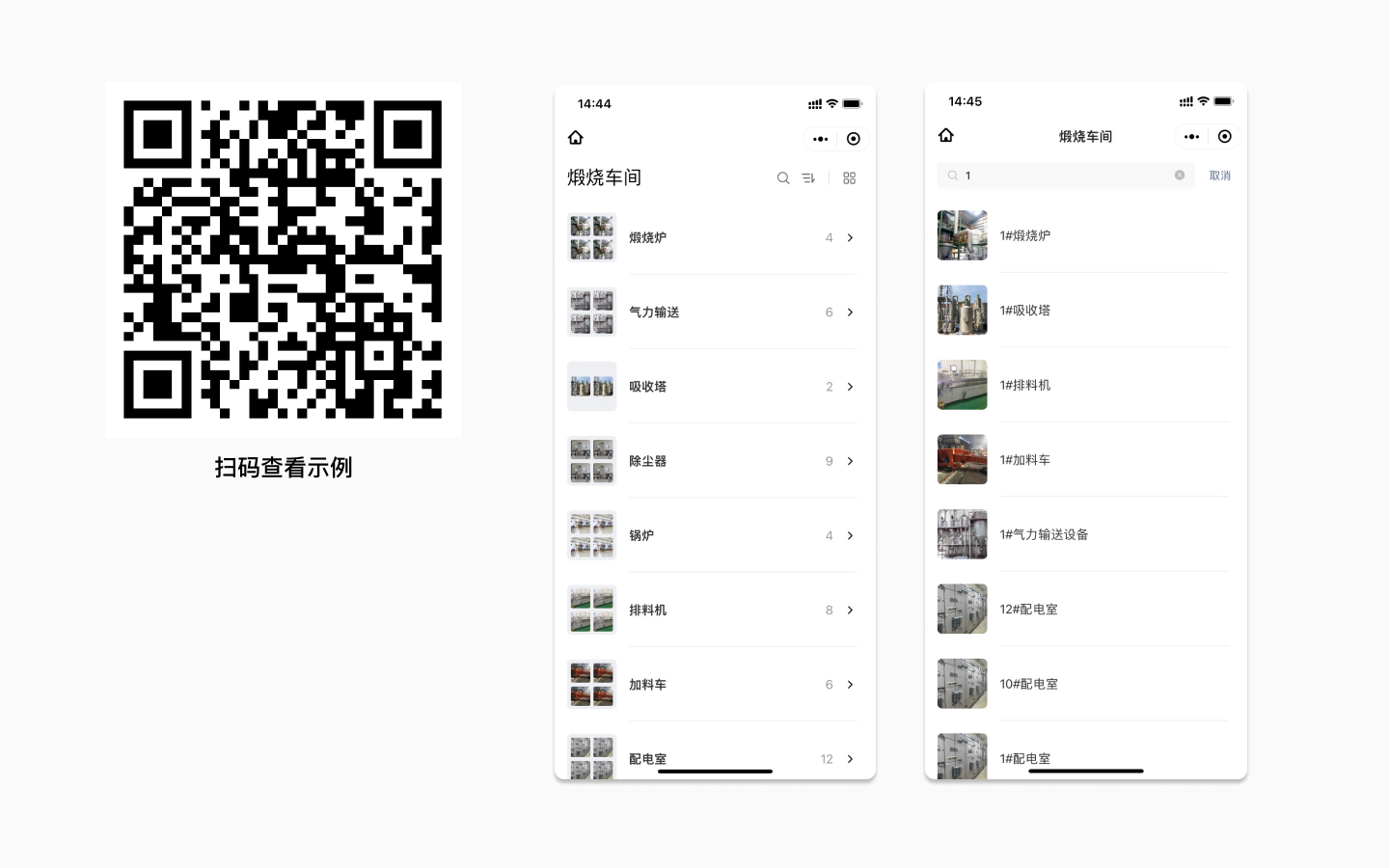Open the 1#排料机 result thumbnail
This screenshot has height=868, width=1389.
pyautogui.click(x=963, y=385)
